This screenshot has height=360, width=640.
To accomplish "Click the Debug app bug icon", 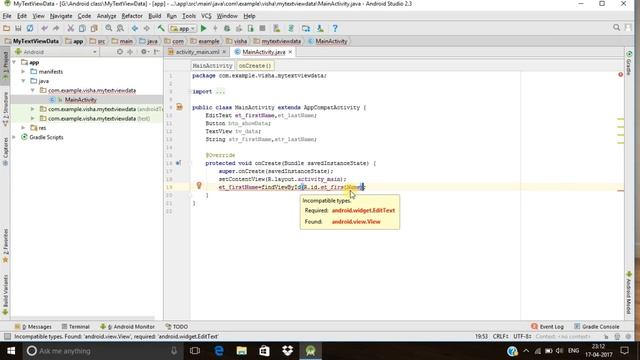I will (227, 29).
